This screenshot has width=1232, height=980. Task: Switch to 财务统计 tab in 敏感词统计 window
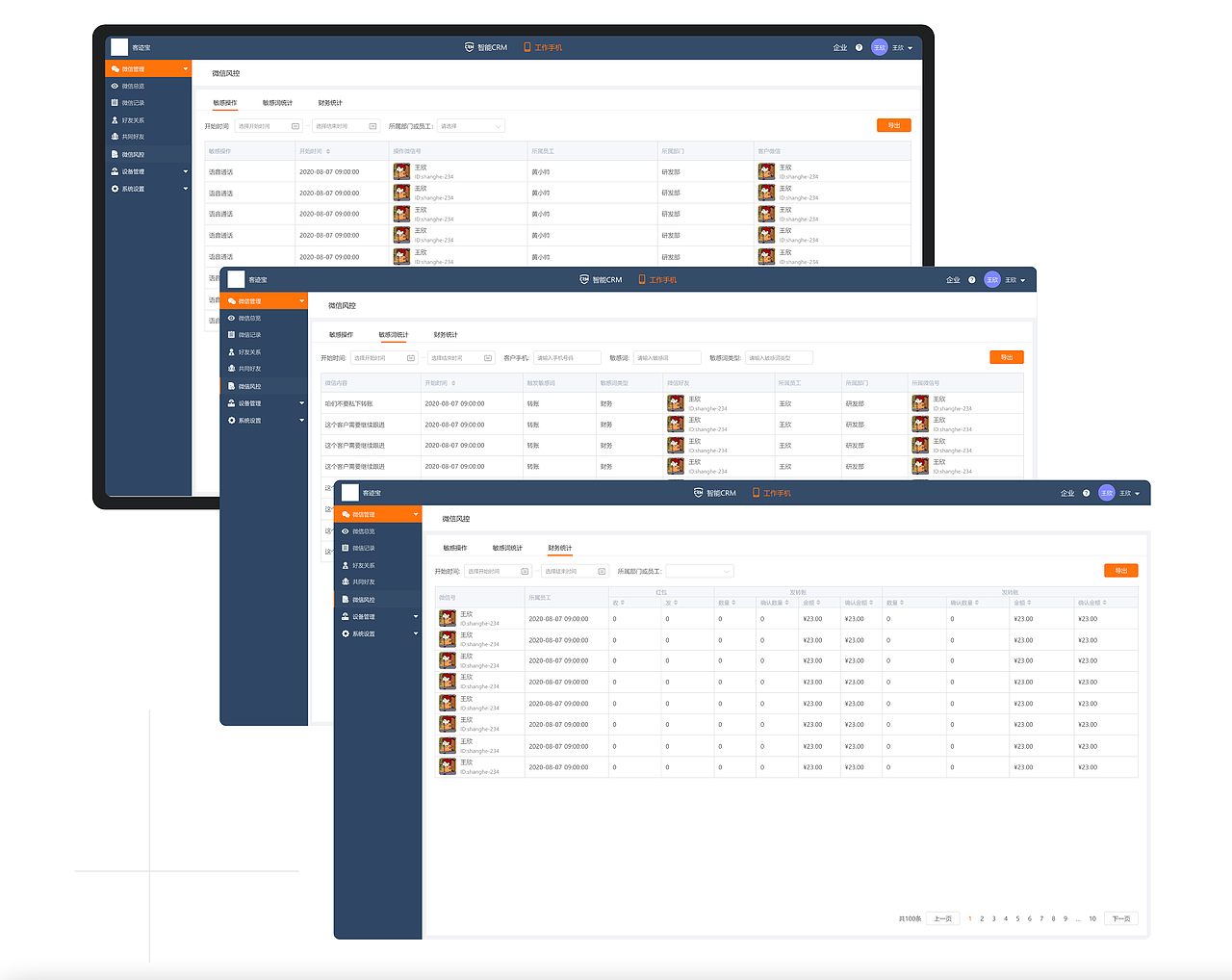[446, 335]
